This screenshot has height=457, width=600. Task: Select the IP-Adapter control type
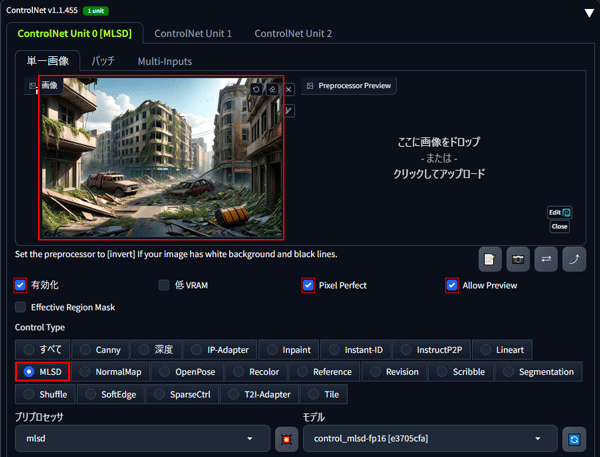[x=220, y=349]
